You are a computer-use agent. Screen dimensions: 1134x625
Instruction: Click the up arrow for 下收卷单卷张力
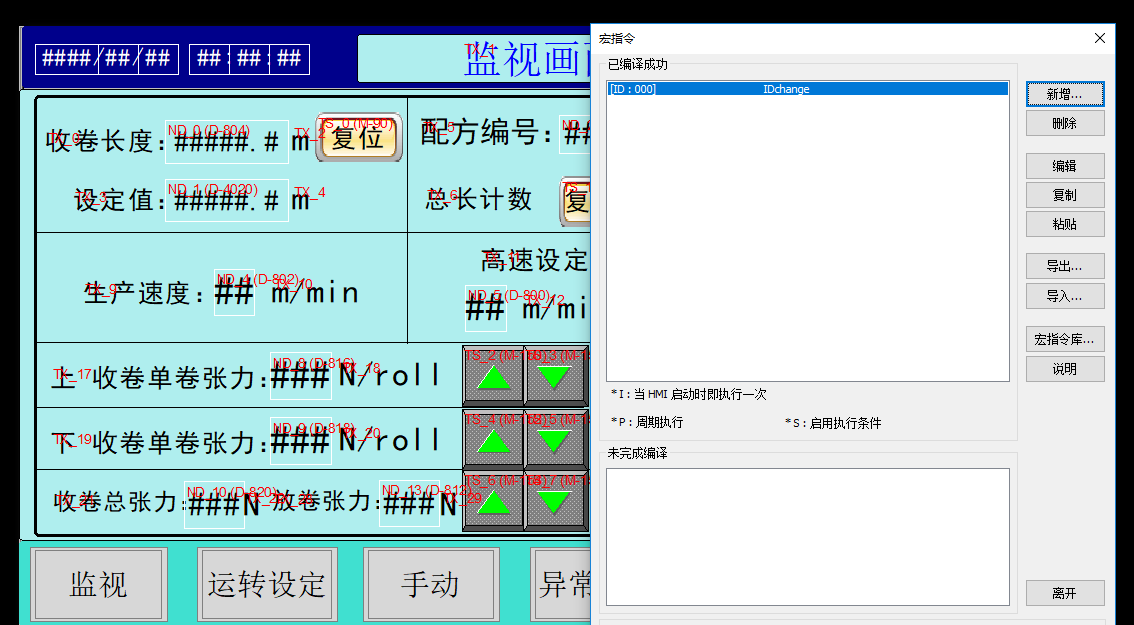493,438
